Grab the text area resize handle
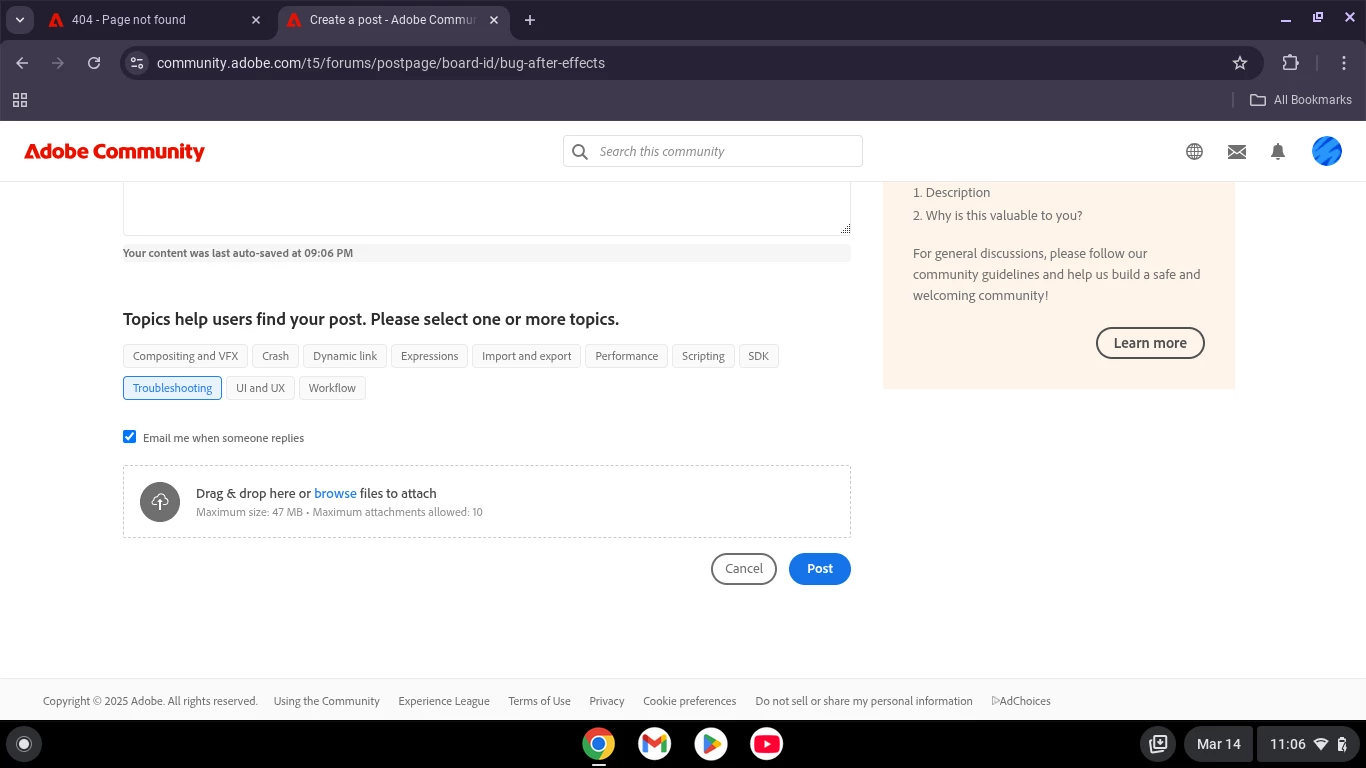 [845, 229]
